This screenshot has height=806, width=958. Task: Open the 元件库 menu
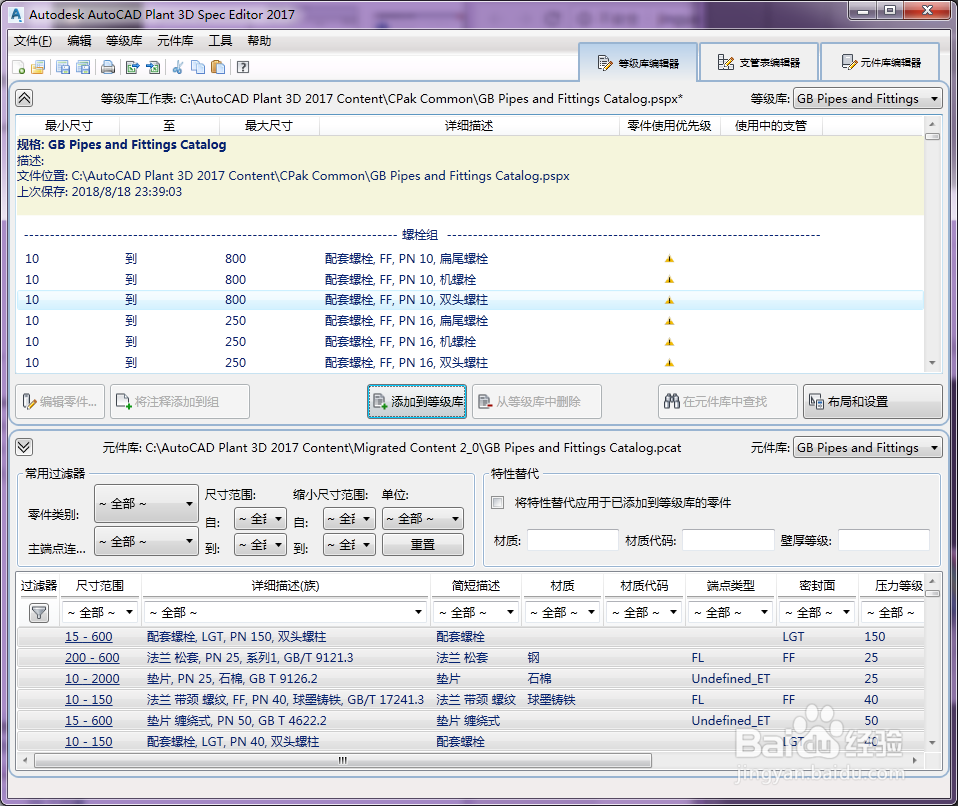175,41
